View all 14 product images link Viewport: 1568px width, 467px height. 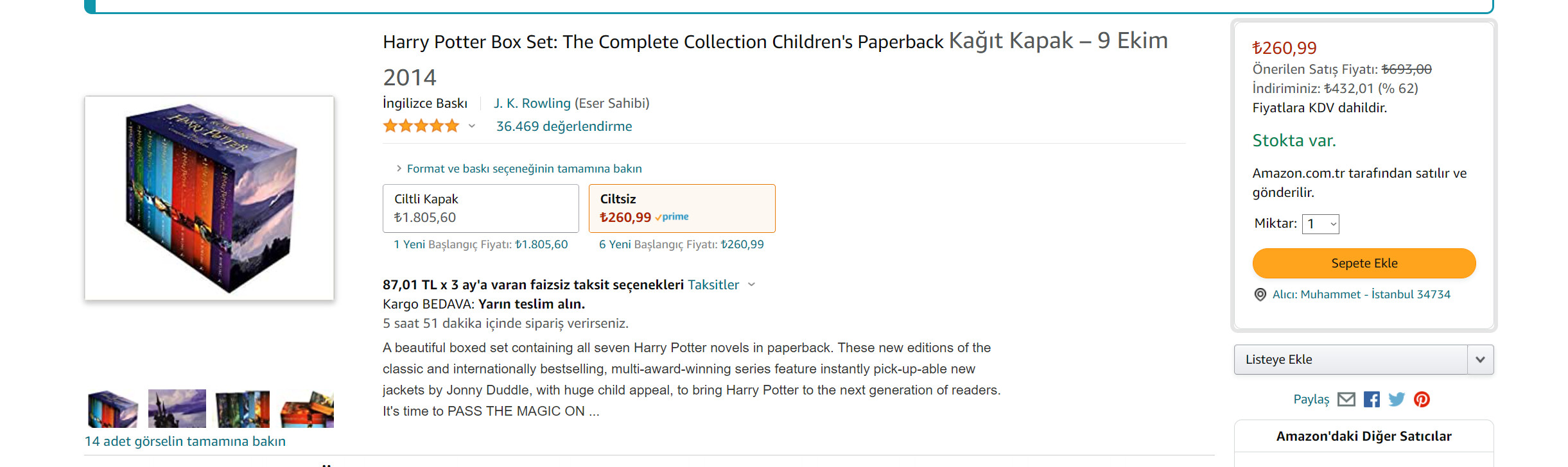point(185,441)
